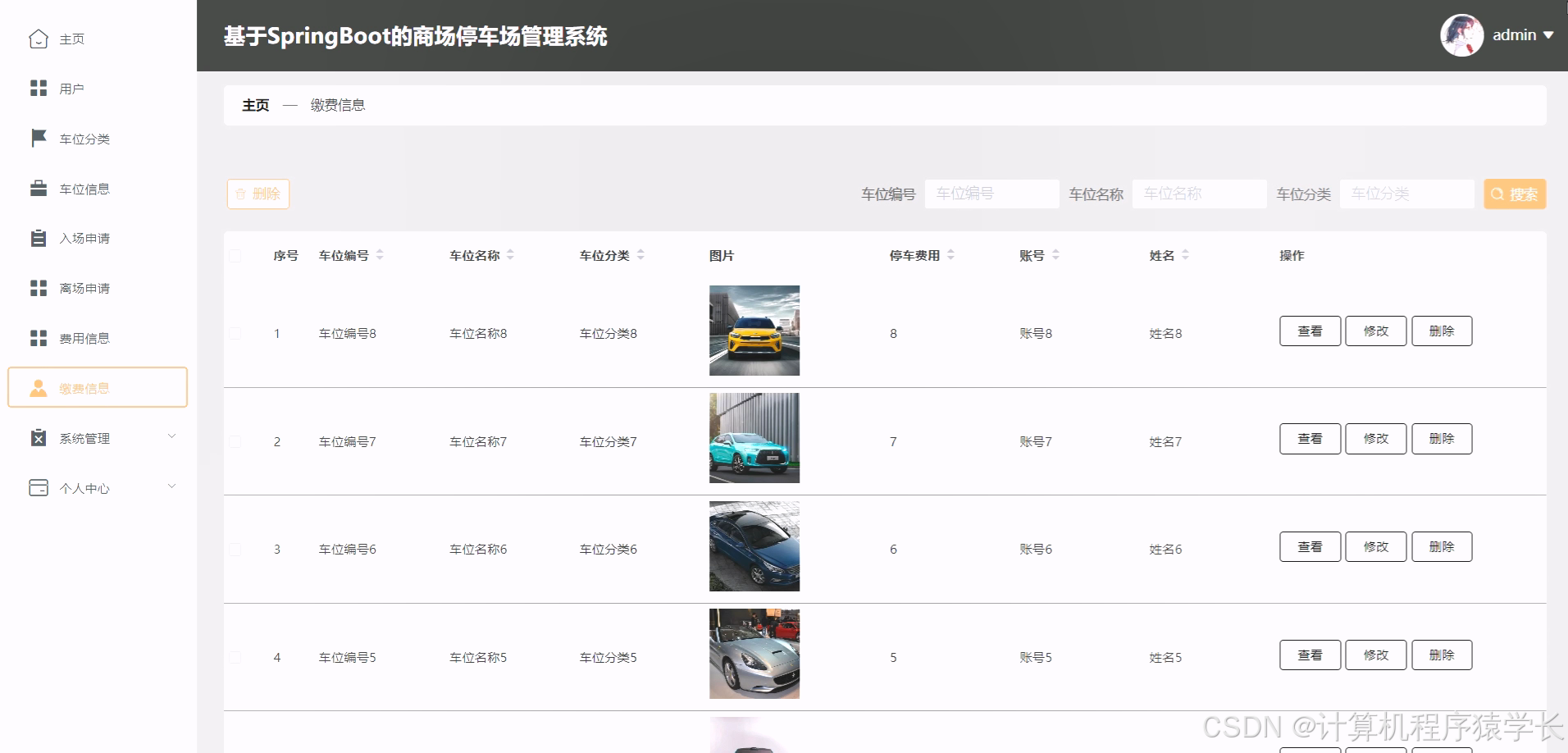
Task: Focus the 车位分类 search field
Action: [1406, 194]
